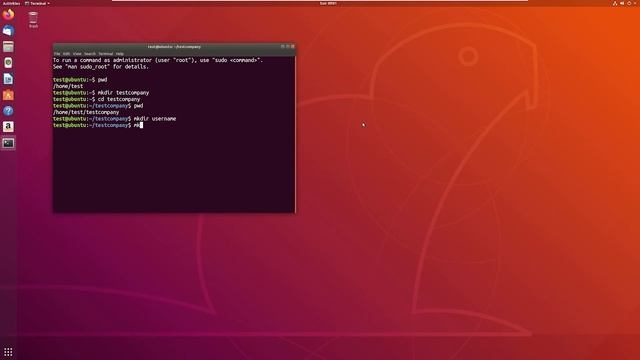Click the "/home/test" output line
Image resolution: width=640 pixels, height=360 pixels.
point(68,86)
